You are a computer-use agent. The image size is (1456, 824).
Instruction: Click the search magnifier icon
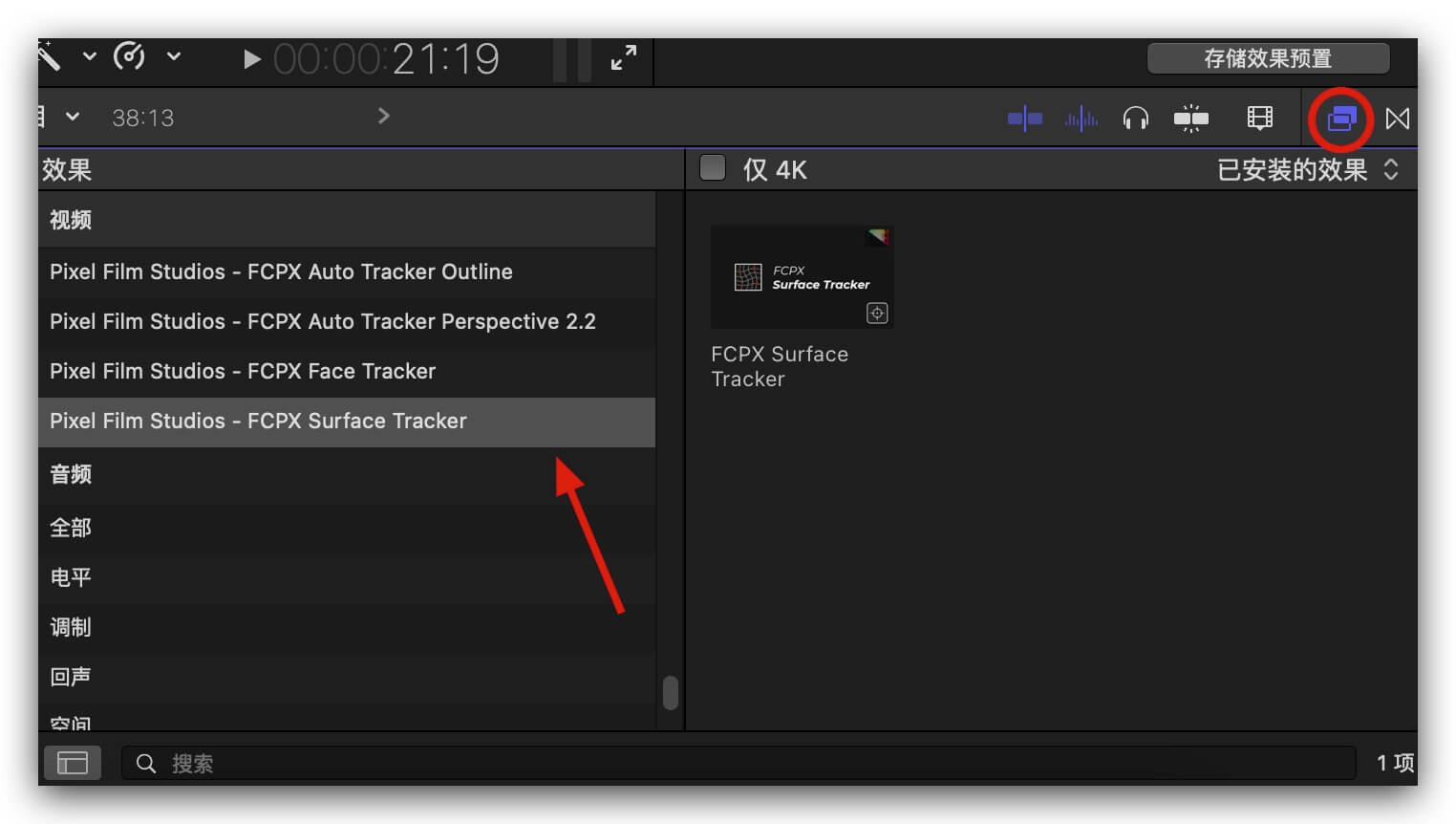146,763
